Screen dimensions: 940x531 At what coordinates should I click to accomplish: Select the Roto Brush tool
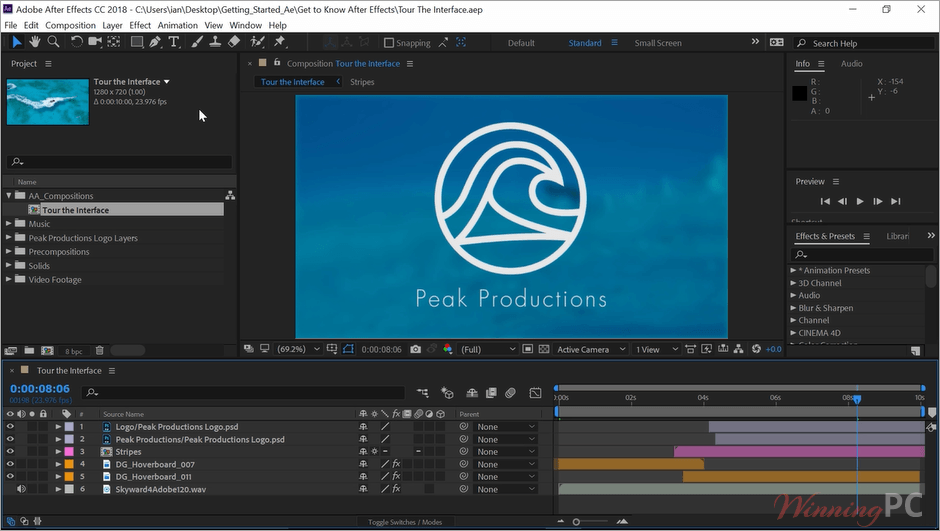(257, 41)
